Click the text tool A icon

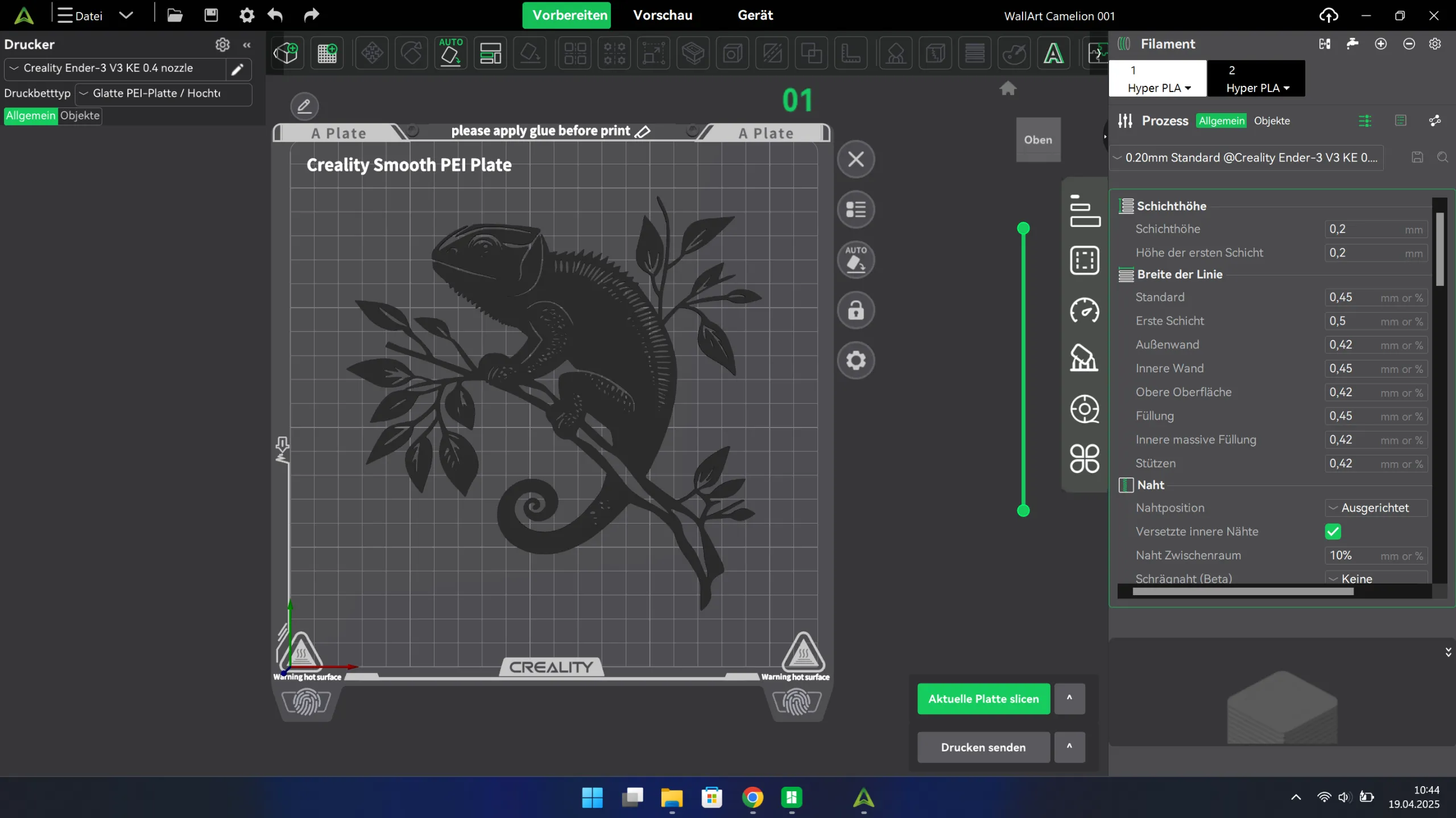(1053, 53)
